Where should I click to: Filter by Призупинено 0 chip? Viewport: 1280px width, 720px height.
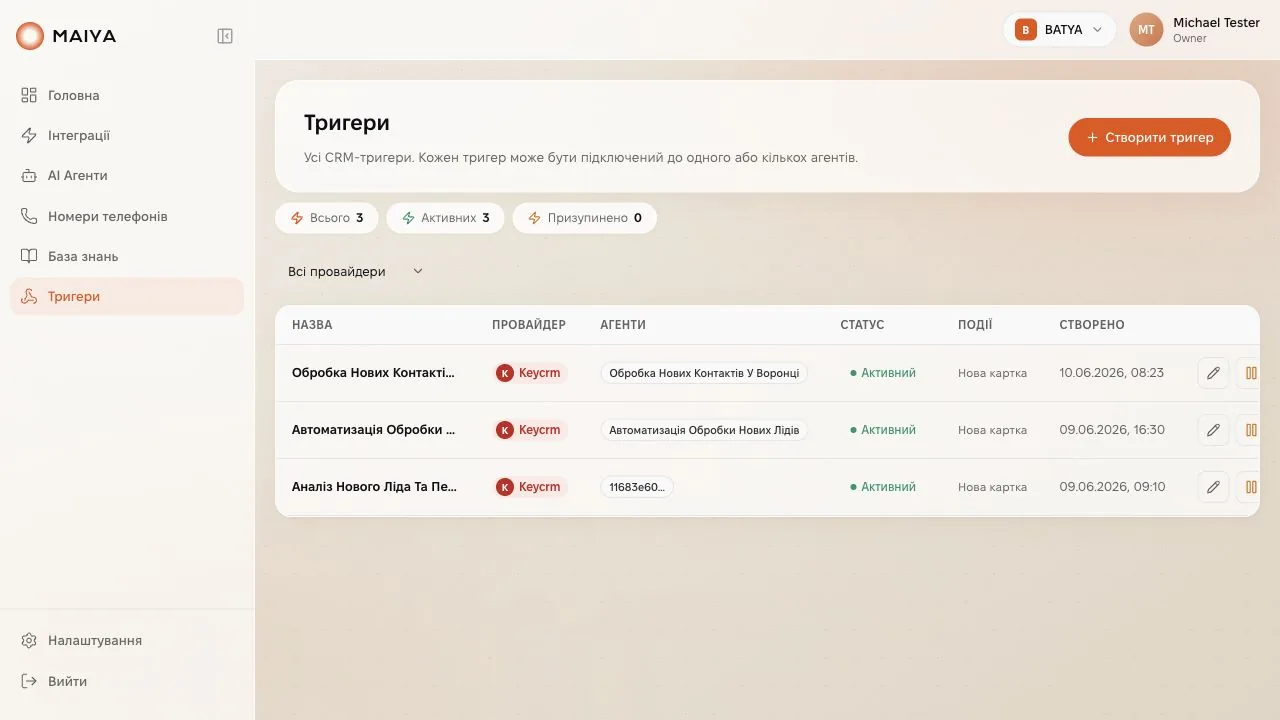pyautogui.click(x=585, y=218)
